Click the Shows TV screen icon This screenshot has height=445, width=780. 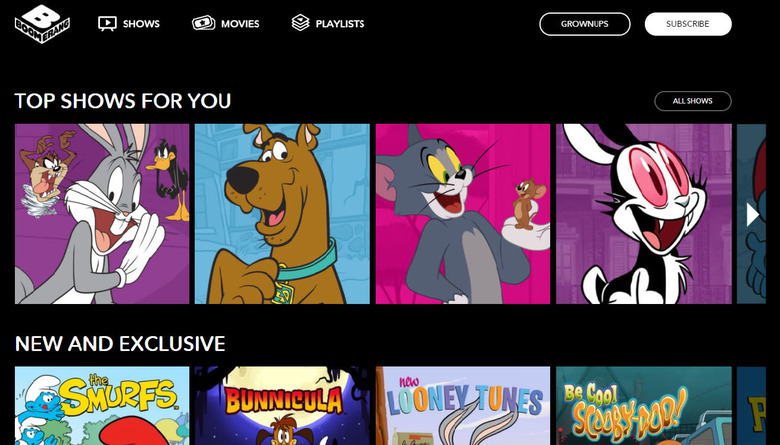point(108,23)
